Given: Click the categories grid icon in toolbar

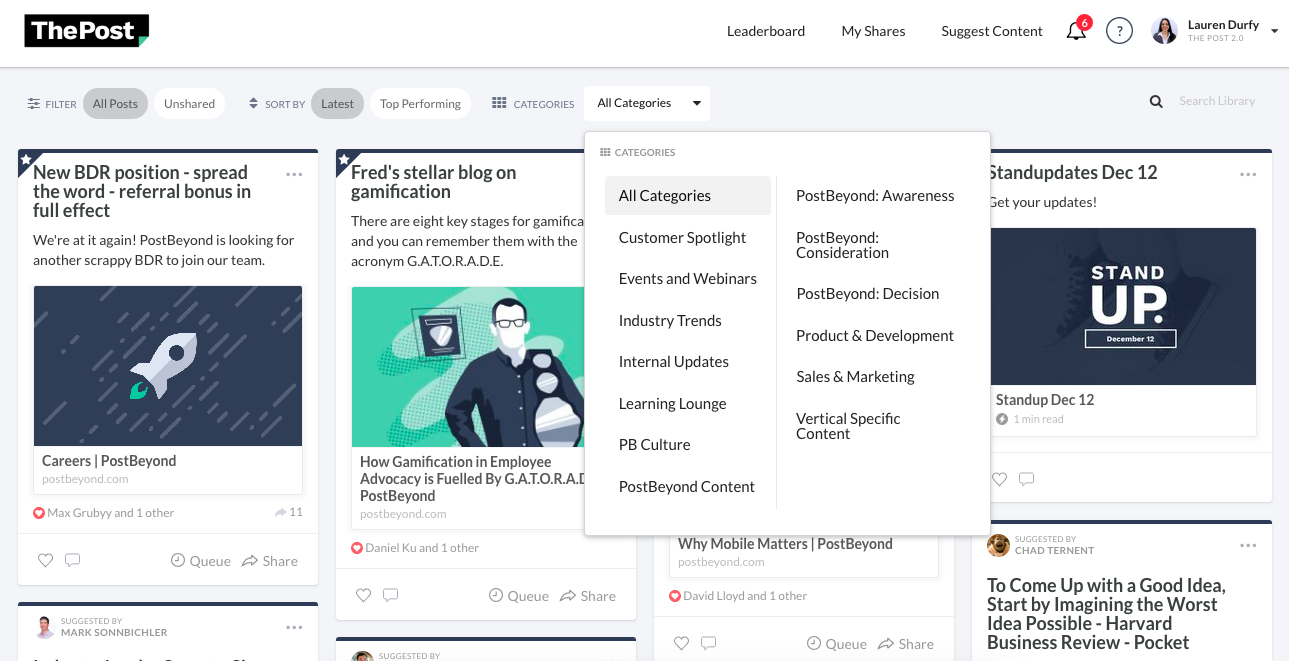Looking at the screenshot, I should click(500, 103).
